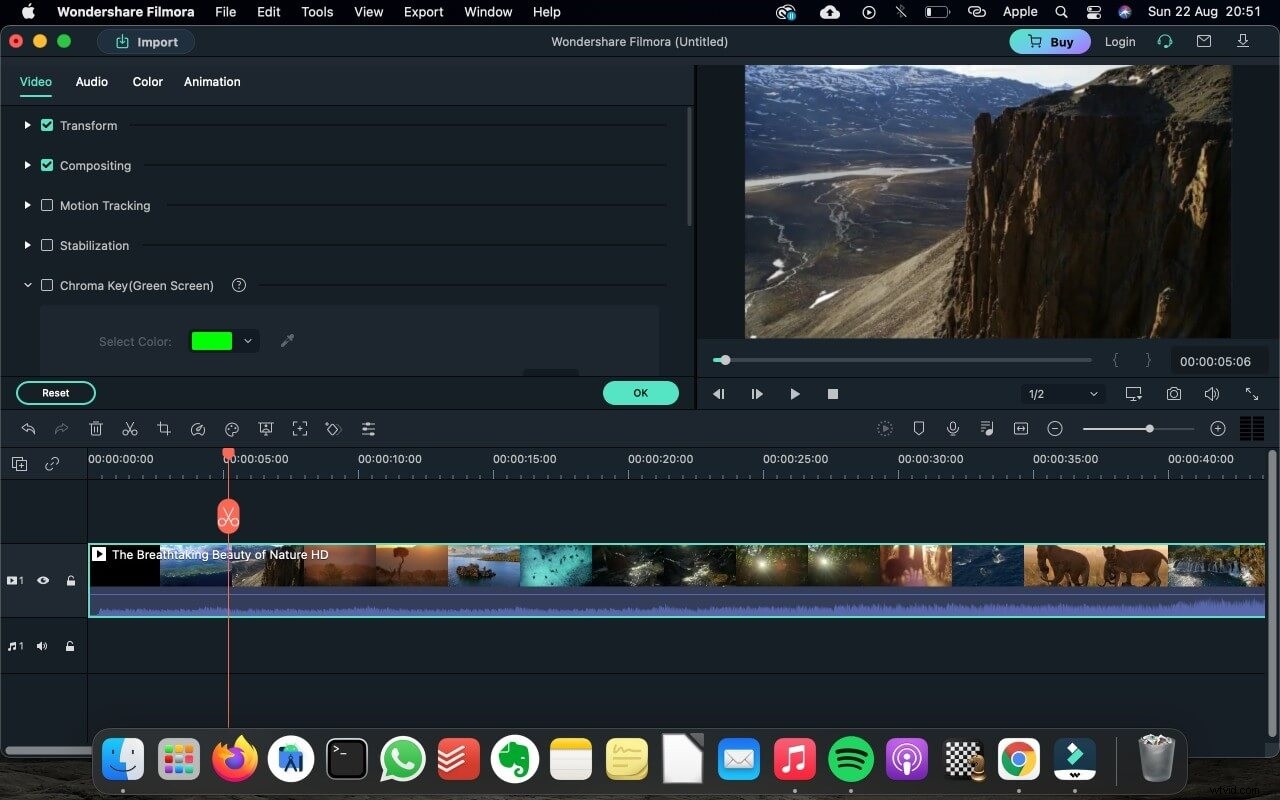Expand the Motion Tracking section
The width and height of the screenshot is (1280, 800).
tap(26, 205)
